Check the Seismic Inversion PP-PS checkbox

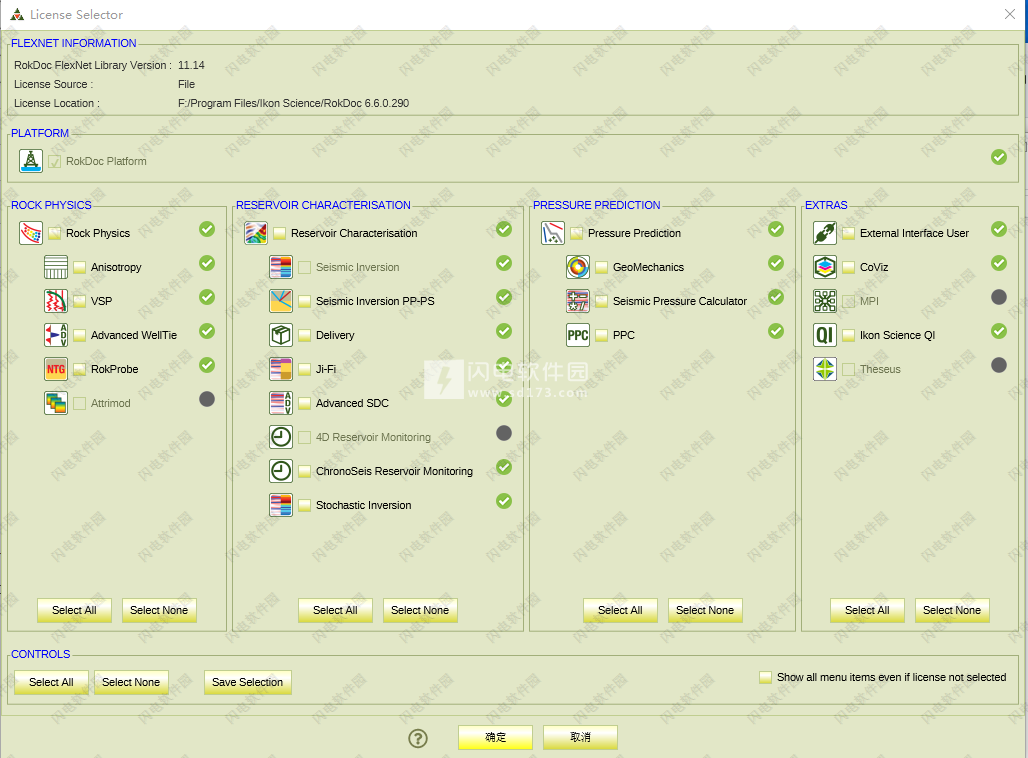pyautogui.click(x=304, y=302)
